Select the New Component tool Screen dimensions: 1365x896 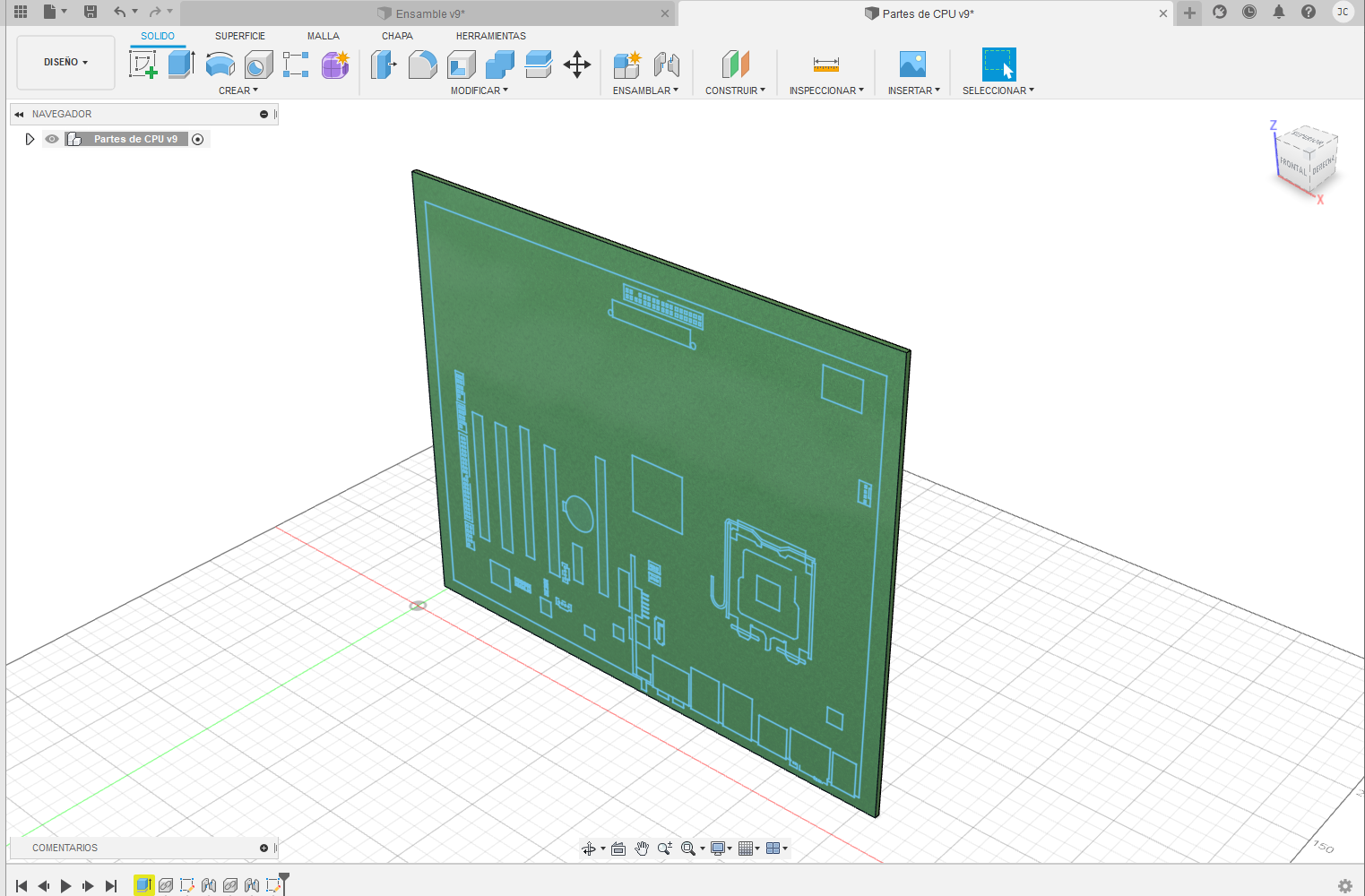(627, 65)
